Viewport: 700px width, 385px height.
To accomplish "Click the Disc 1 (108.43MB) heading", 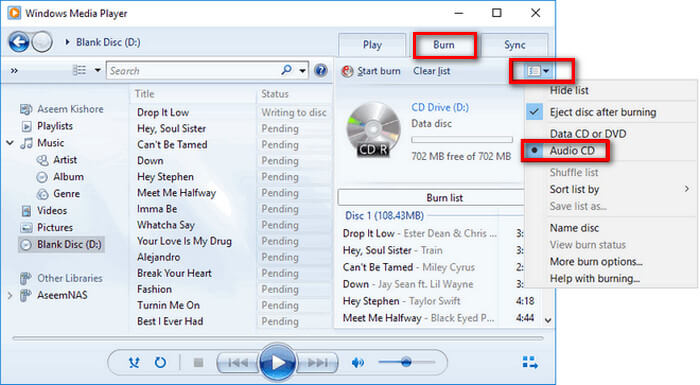I will tap(384, 216).
